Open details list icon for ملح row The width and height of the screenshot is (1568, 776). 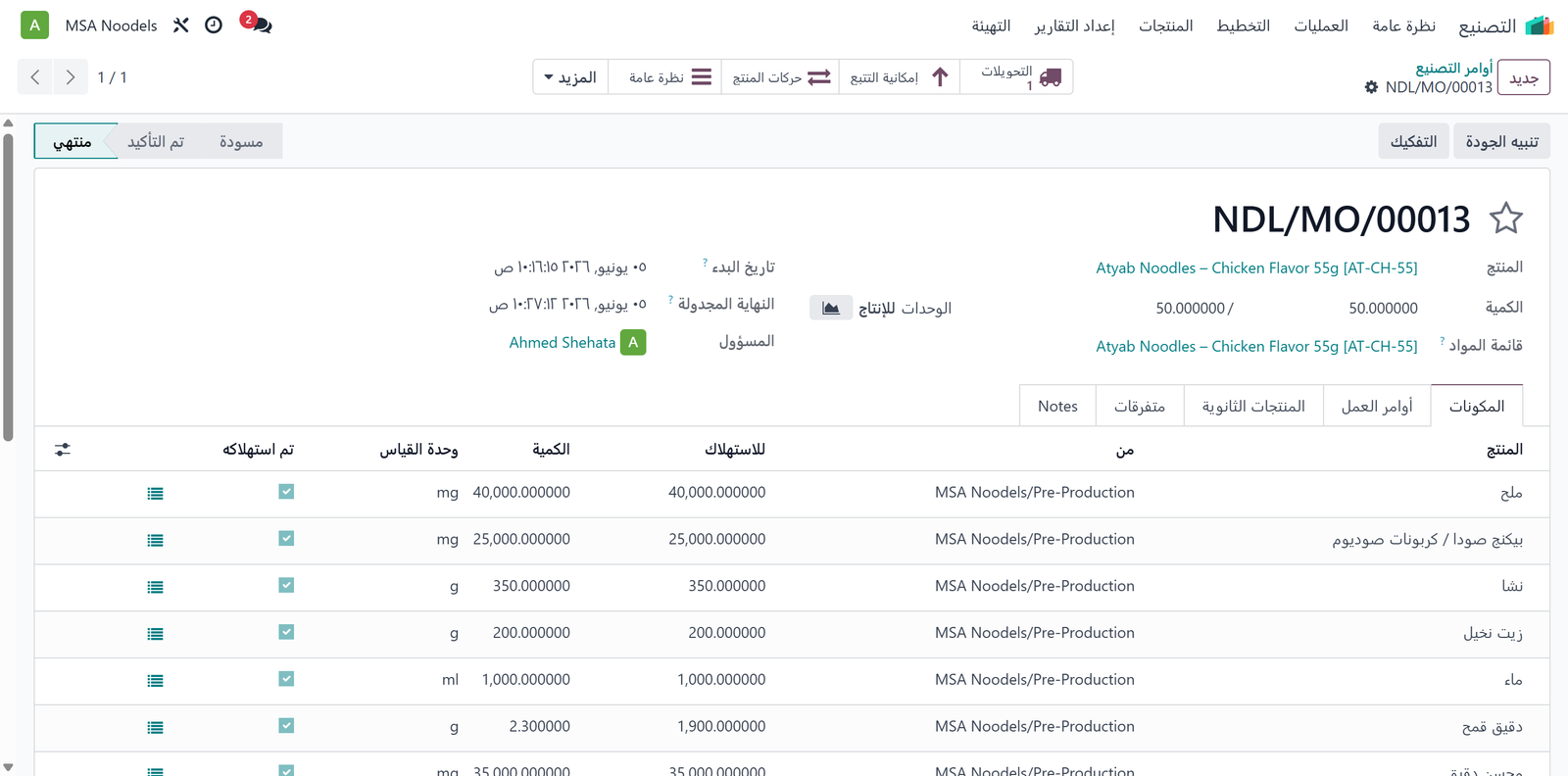click(x=155, y=494)
